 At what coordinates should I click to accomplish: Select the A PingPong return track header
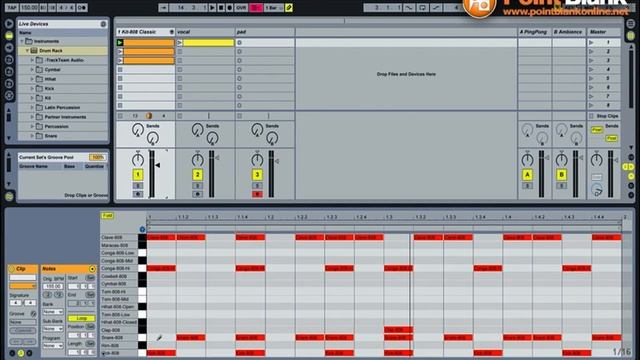534,32
